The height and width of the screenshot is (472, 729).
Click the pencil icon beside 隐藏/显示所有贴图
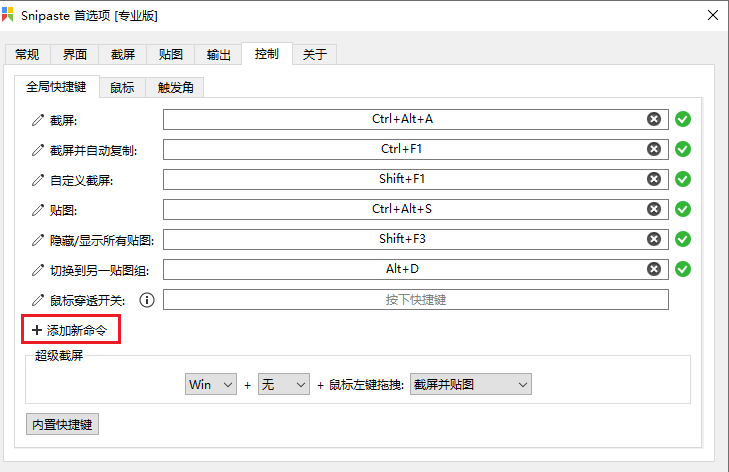click(x=38, y=240)
